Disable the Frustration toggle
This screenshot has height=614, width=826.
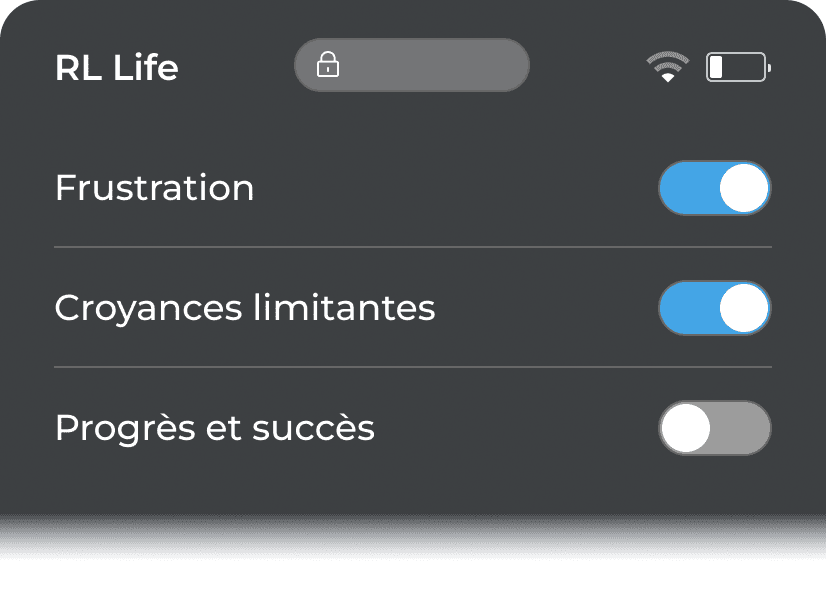point(714,188)
